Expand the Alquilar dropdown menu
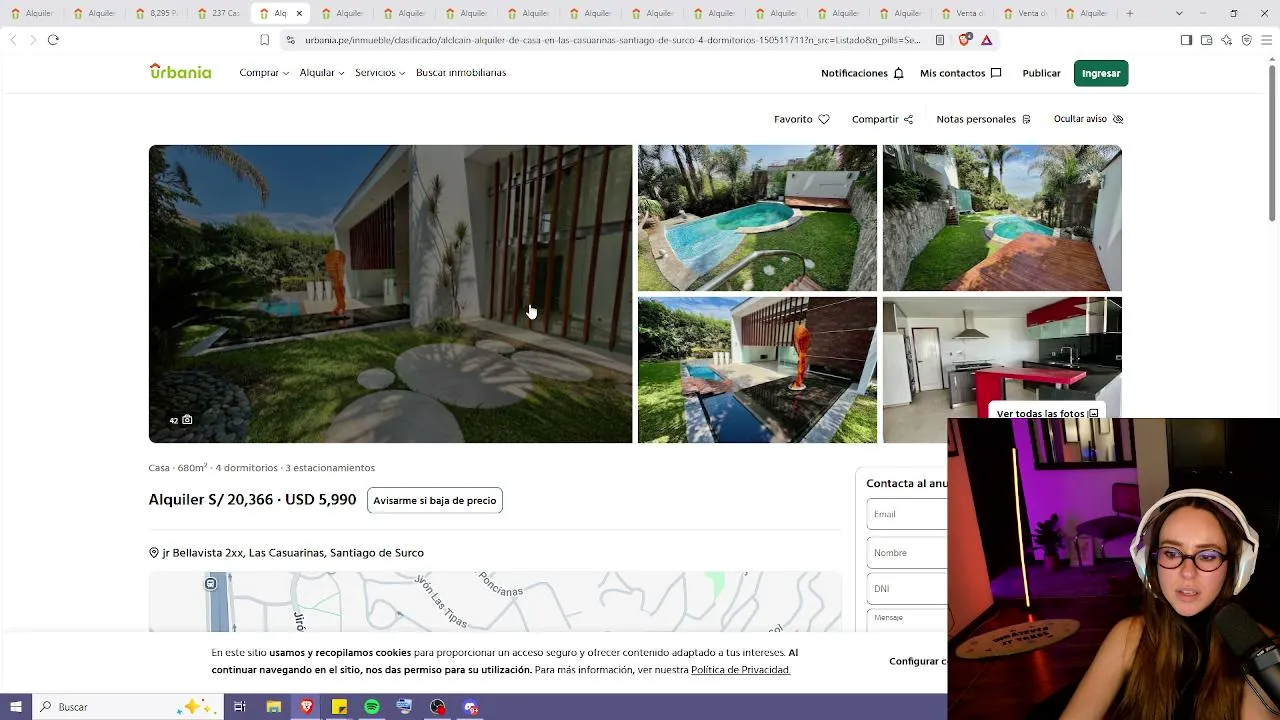Viewport: 1280px width, 720px height. [322, 73]
